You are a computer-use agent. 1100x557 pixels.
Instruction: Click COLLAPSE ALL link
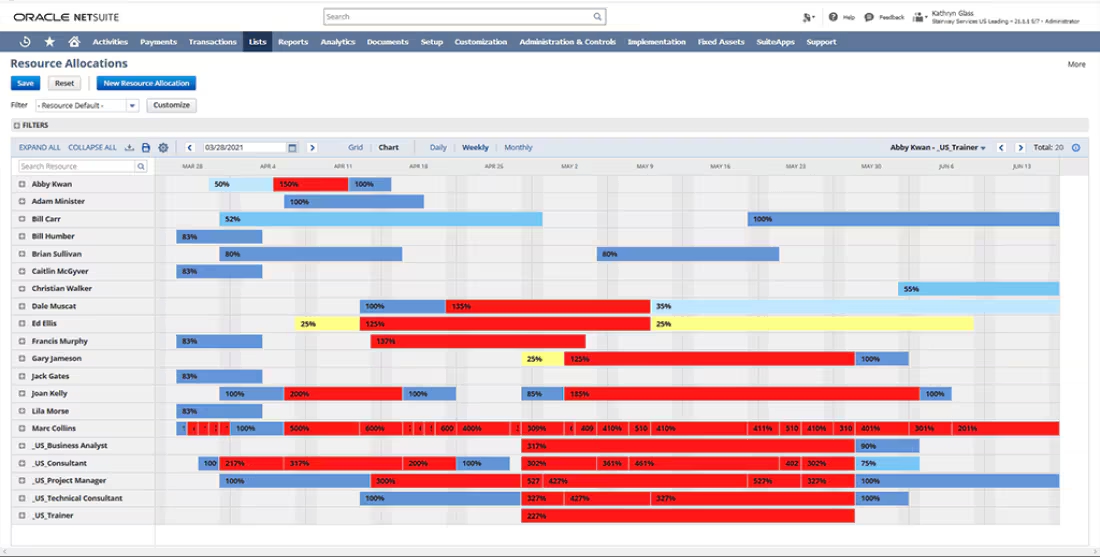pos(92,147)
